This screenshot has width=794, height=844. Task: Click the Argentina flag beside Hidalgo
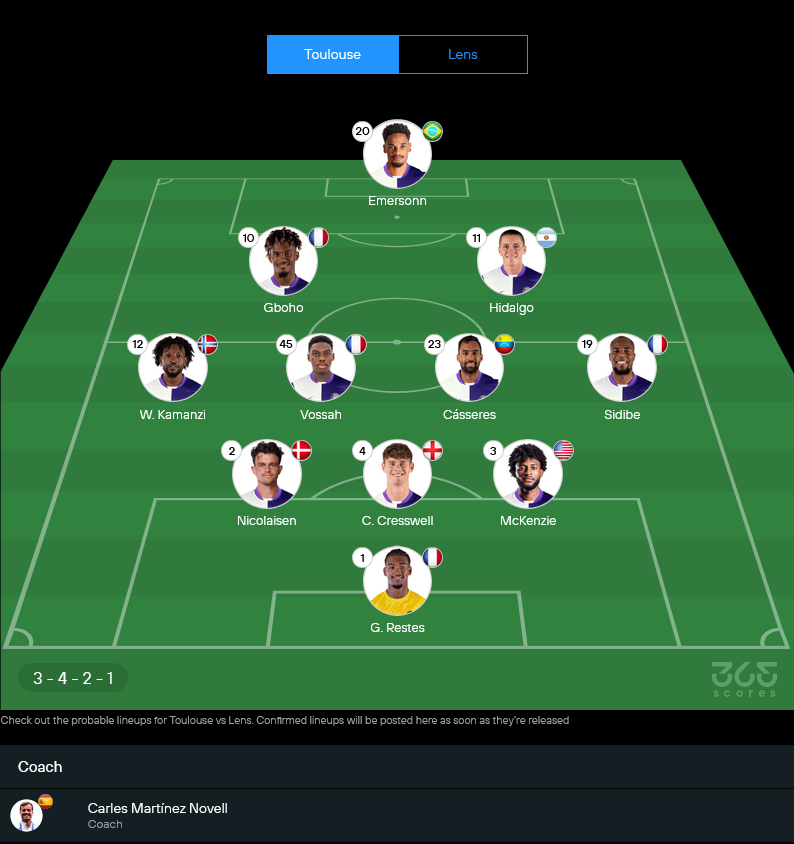pos(546,237)
